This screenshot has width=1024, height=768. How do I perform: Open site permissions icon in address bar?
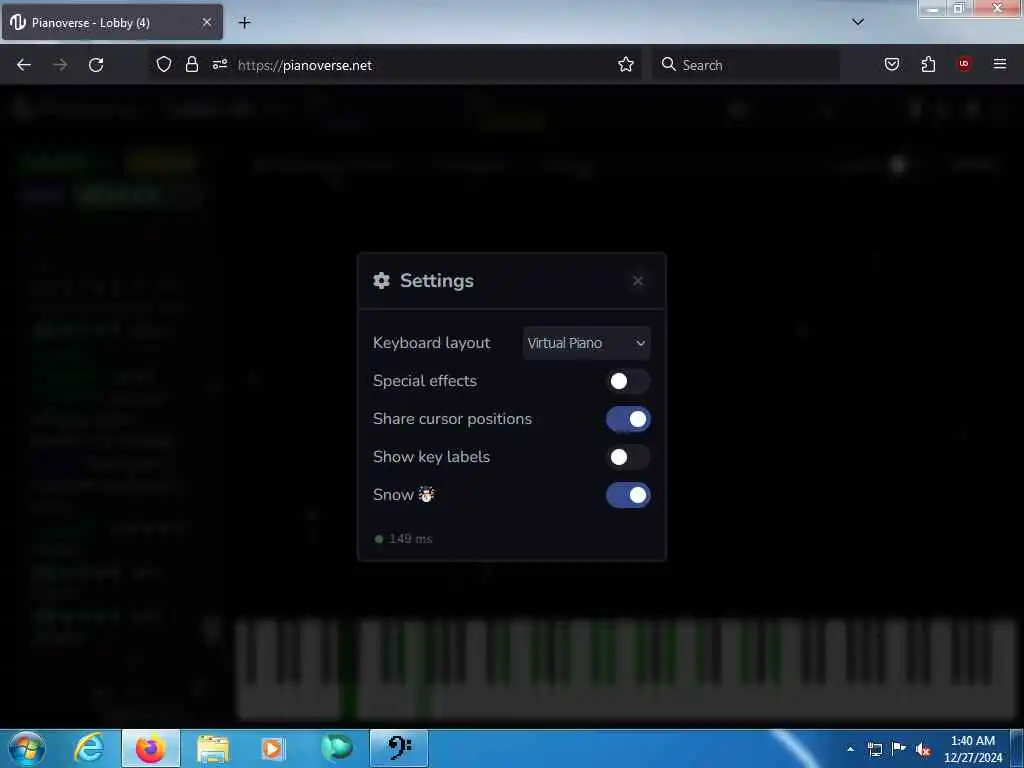pos(219,64)
